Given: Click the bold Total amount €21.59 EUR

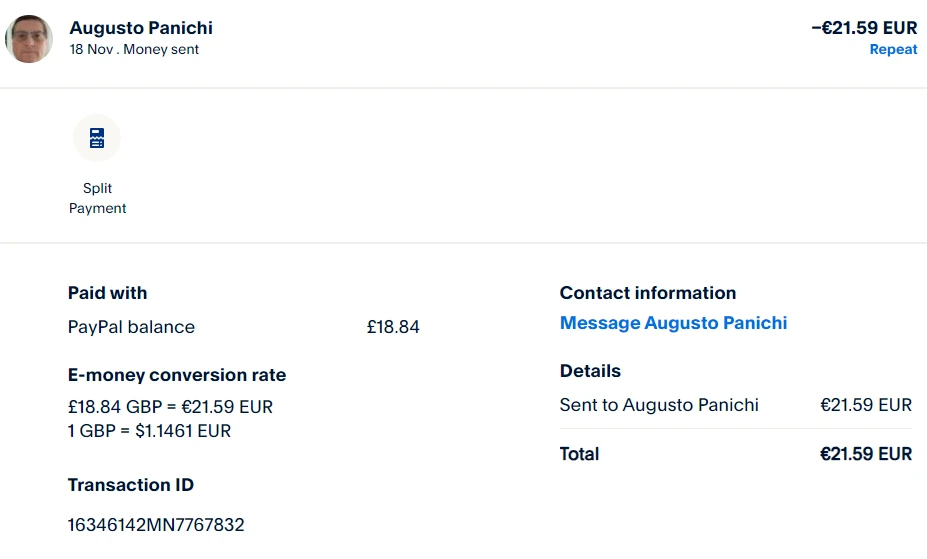Looking at the screenshot, I should pyautogui.click(x=865, y=454).
